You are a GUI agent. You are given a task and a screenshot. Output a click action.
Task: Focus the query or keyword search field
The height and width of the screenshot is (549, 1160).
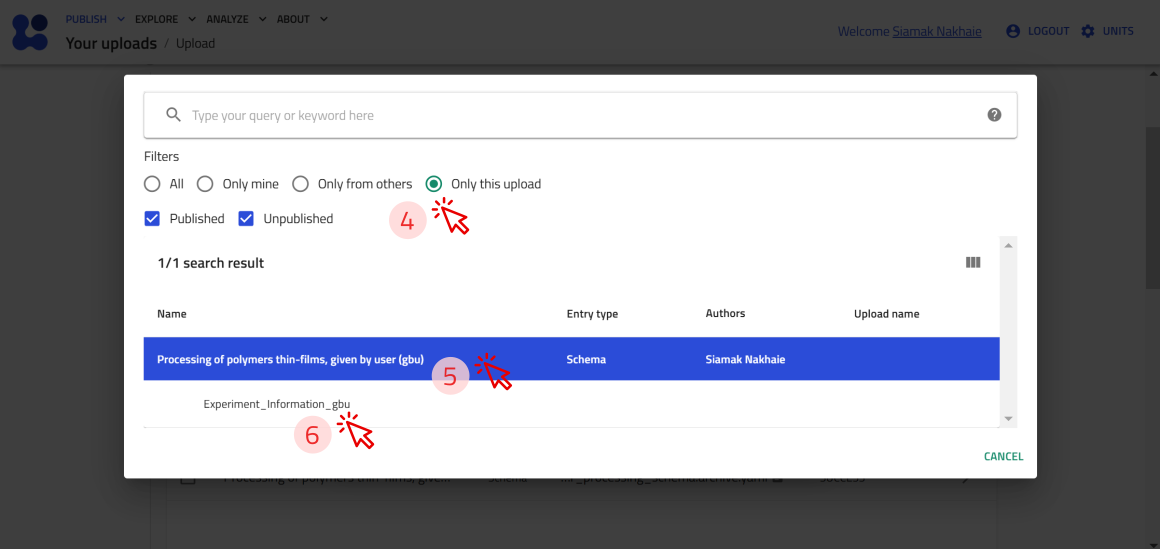tap(580, 115)
